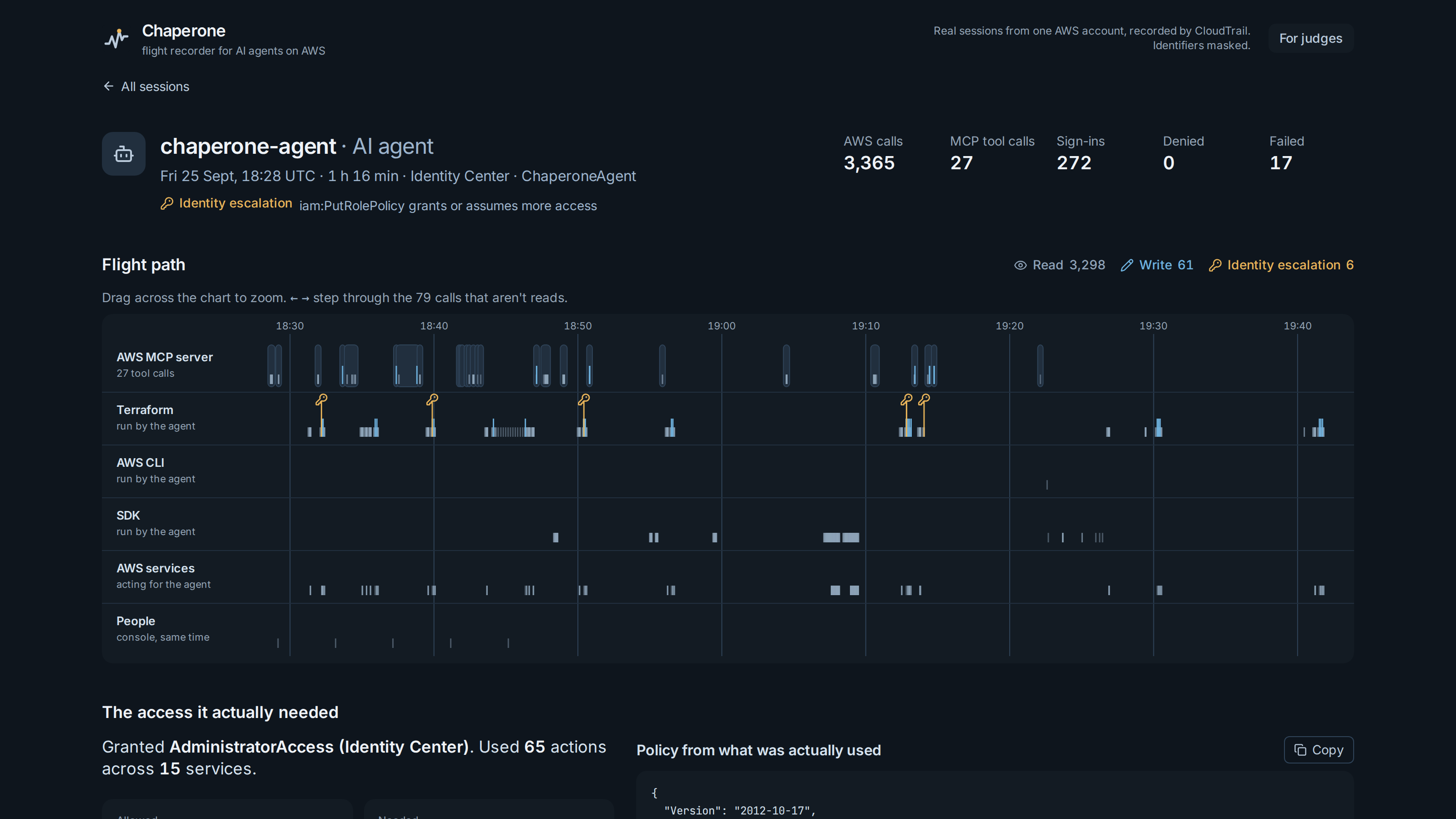Click the Chaperone pulse logo icon

click(116, 39)
